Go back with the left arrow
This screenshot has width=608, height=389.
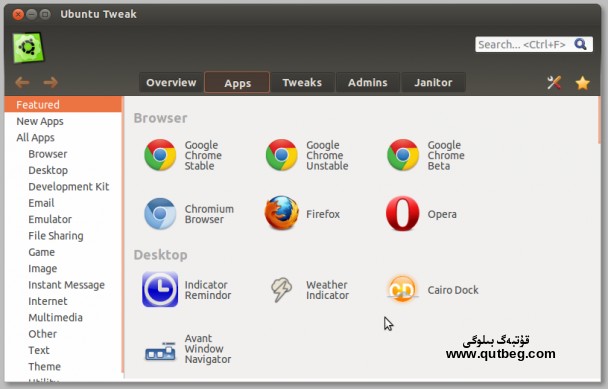pyautogui.click(x=22, y=82)
